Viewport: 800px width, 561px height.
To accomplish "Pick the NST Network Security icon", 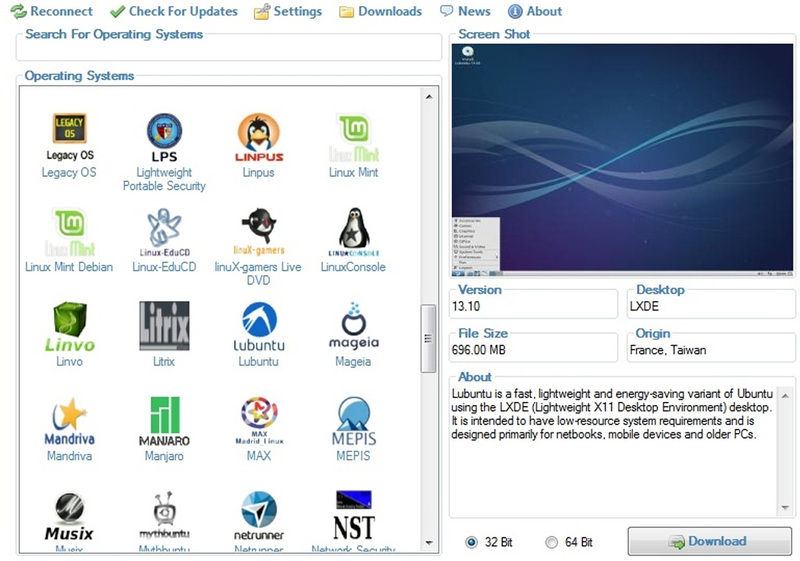I will pos(354,515).
